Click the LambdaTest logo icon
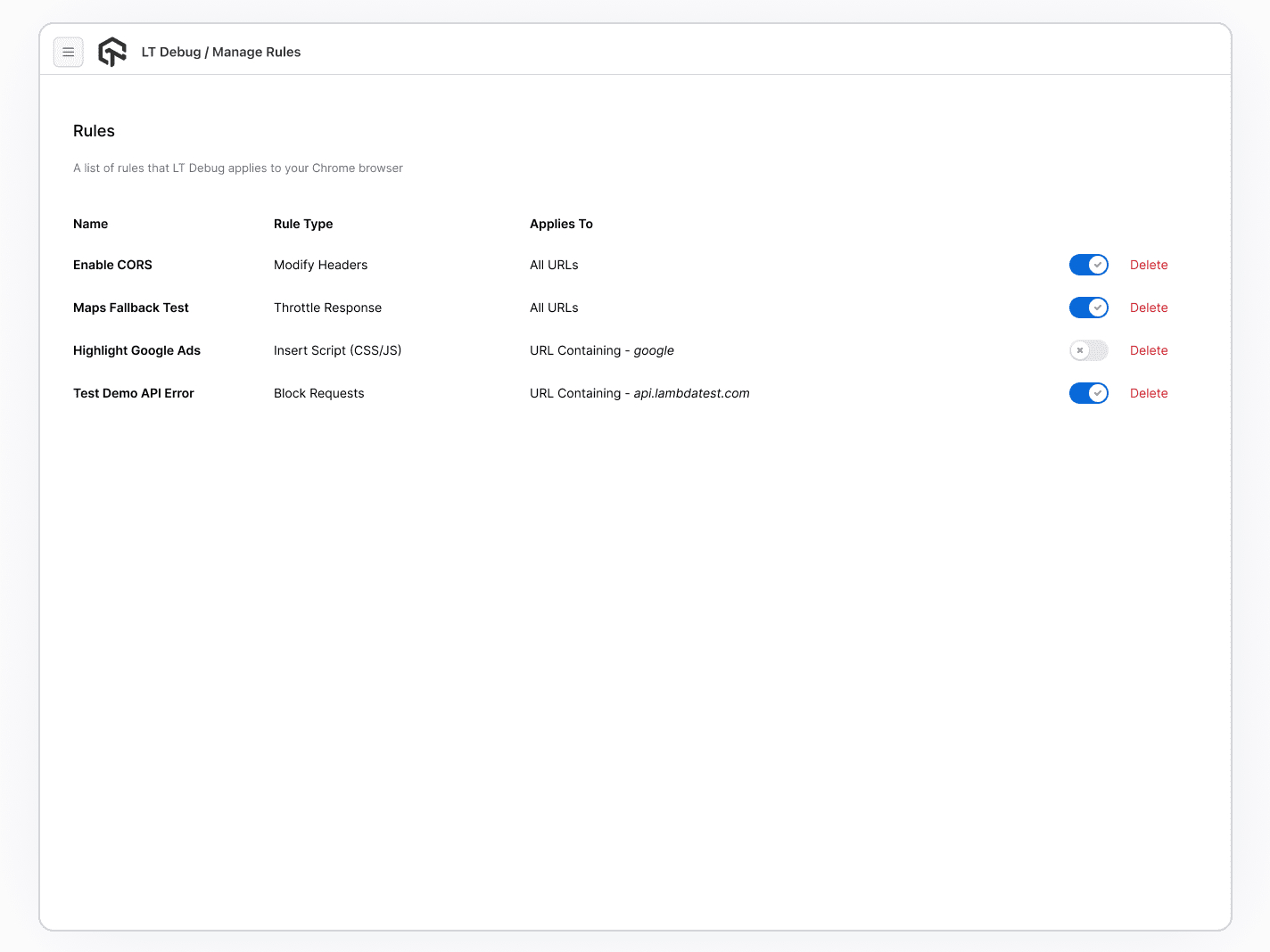 point(112,53)
